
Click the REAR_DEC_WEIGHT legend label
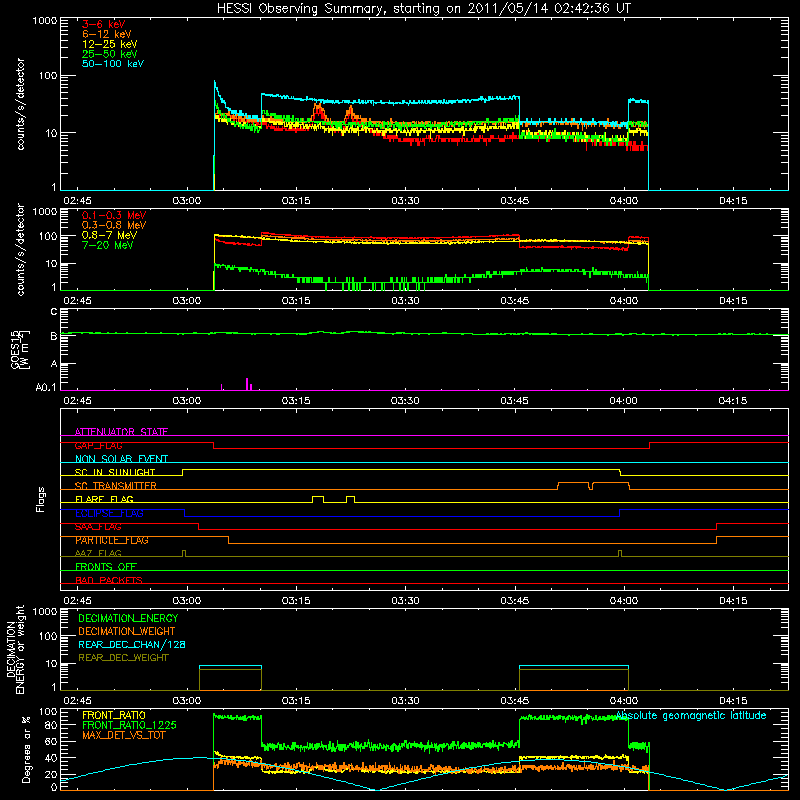[123, 658]
